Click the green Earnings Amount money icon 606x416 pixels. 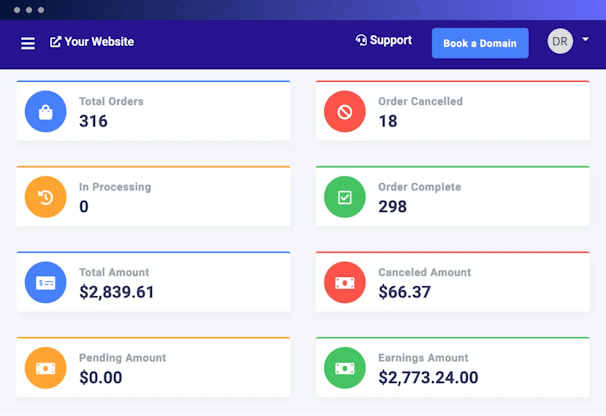pyautogui.click(x=345, y=367)
